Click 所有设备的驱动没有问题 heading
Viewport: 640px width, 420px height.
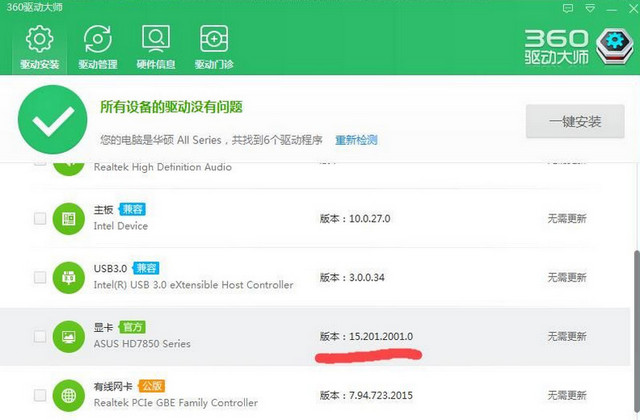[x=171, y=107]
